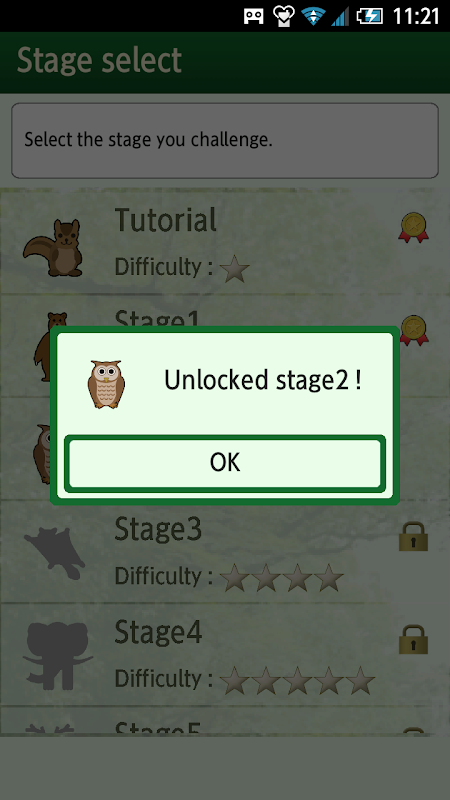This screenshot has height=800, width=450.
Task: Tap the Wi-Fi status bar icon
Action: coord(313,16)
